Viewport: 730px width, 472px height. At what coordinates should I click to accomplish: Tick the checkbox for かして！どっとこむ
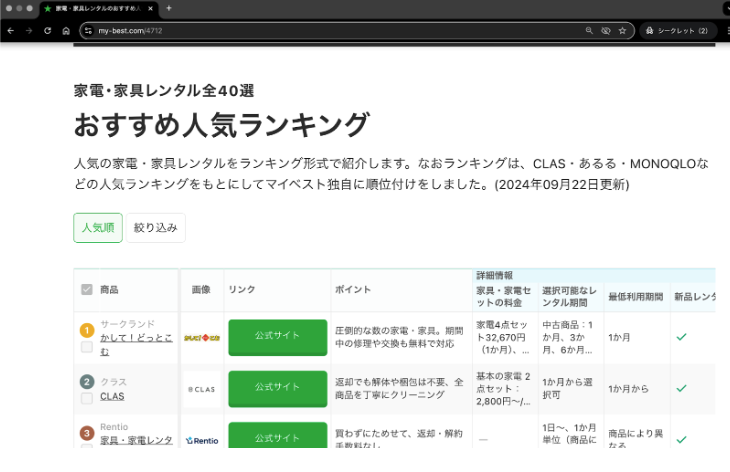tap(87, 347)
